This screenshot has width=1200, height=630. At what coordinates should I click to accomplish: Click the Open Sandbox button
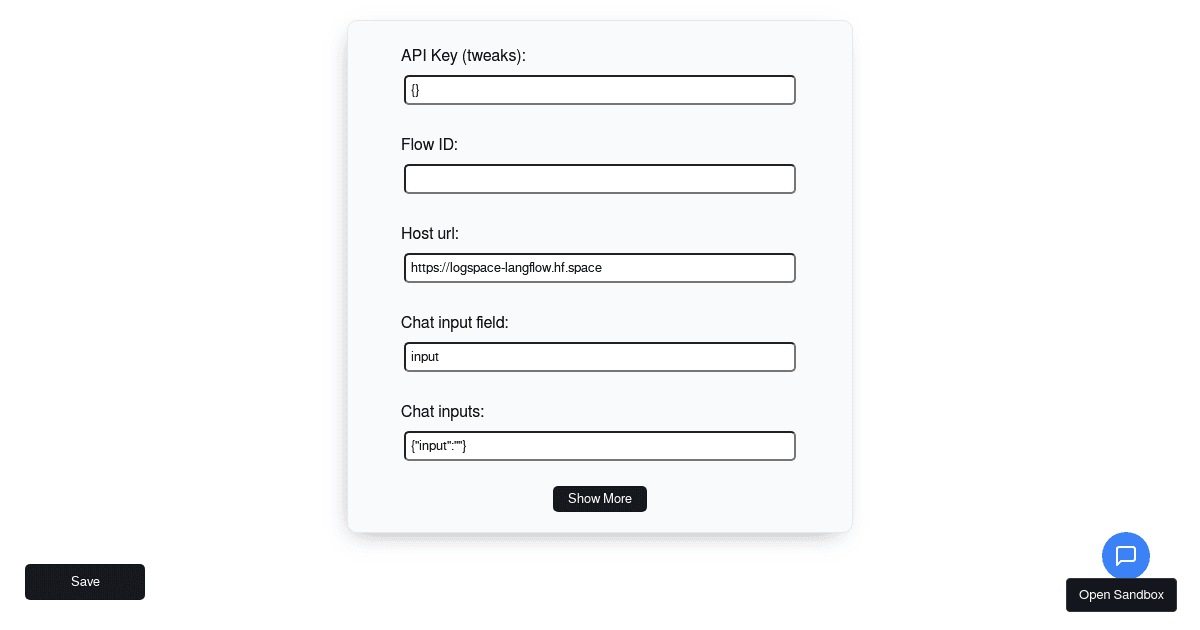pyautogui.click(x=1121, y=595)
